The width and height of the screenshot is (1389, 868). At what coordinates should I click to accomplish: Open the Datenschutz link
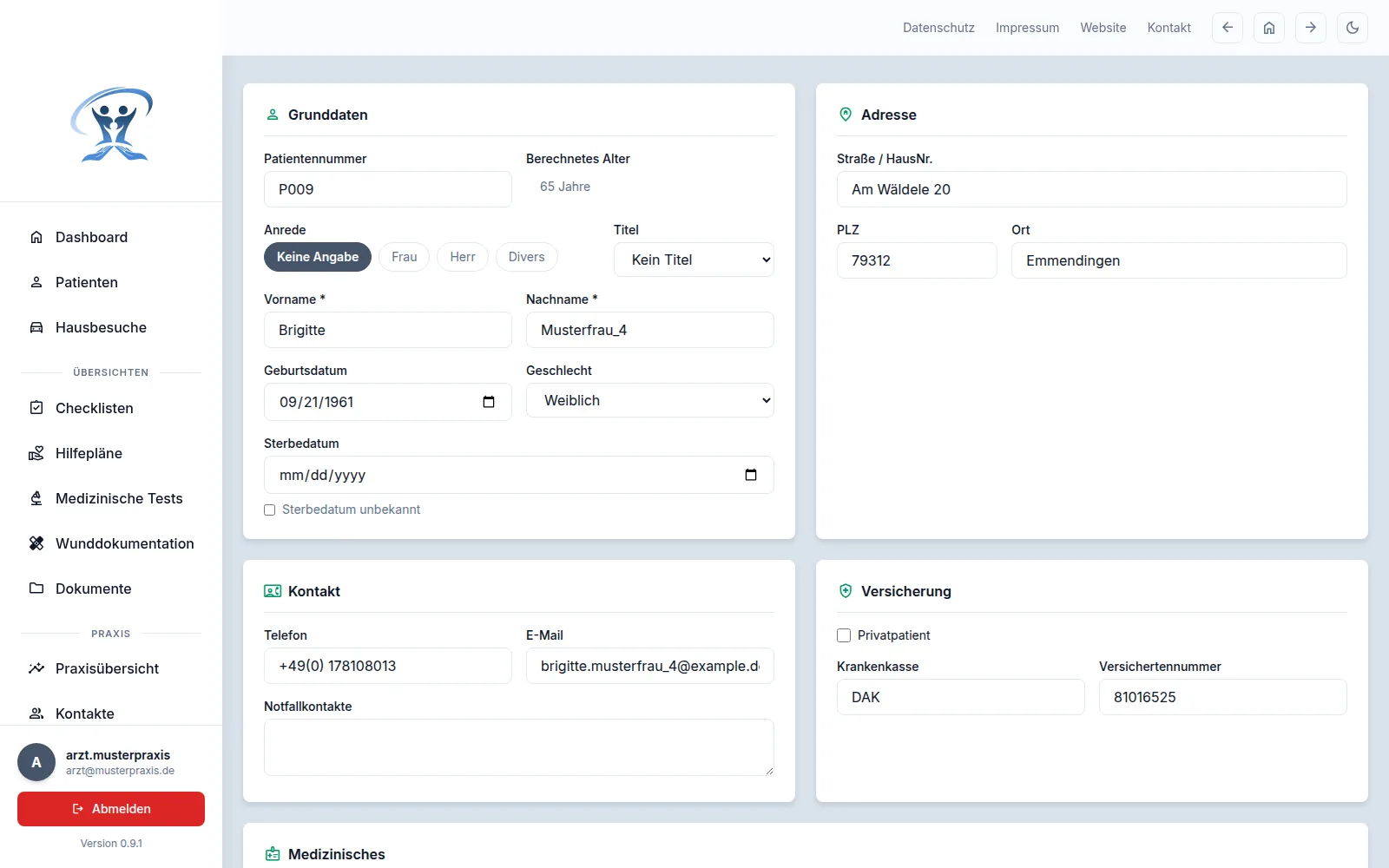tap(938, 28)
